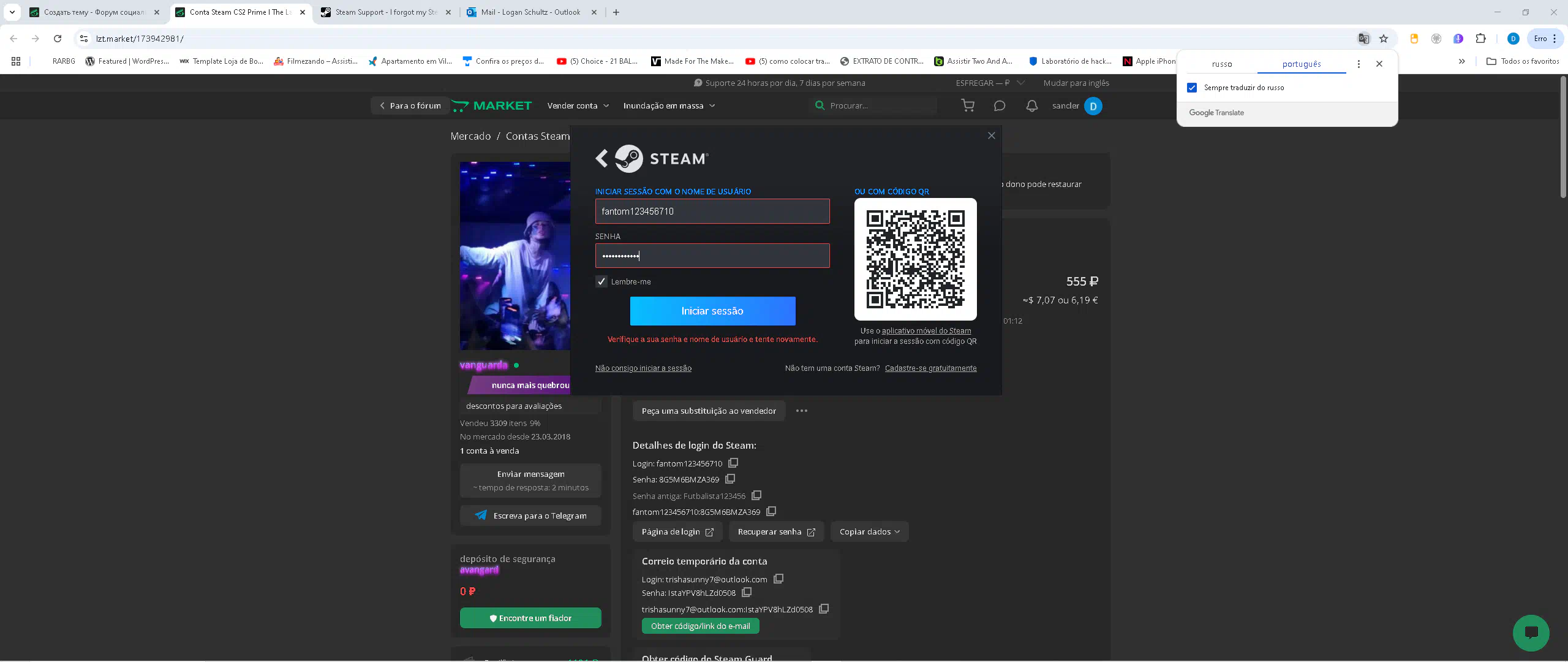Click the Contas Steam breadcrumb
The height and width of the screenshot is (662, 1568).
[537, 136]
